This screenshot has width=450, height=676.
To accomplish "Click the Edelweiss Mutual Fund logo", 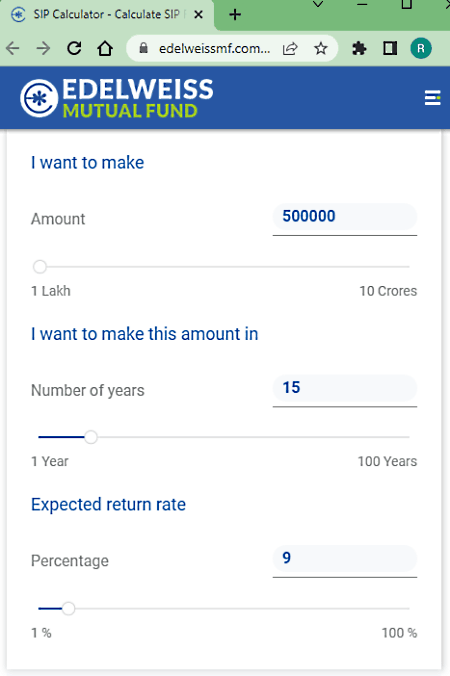I will [116, 98].
